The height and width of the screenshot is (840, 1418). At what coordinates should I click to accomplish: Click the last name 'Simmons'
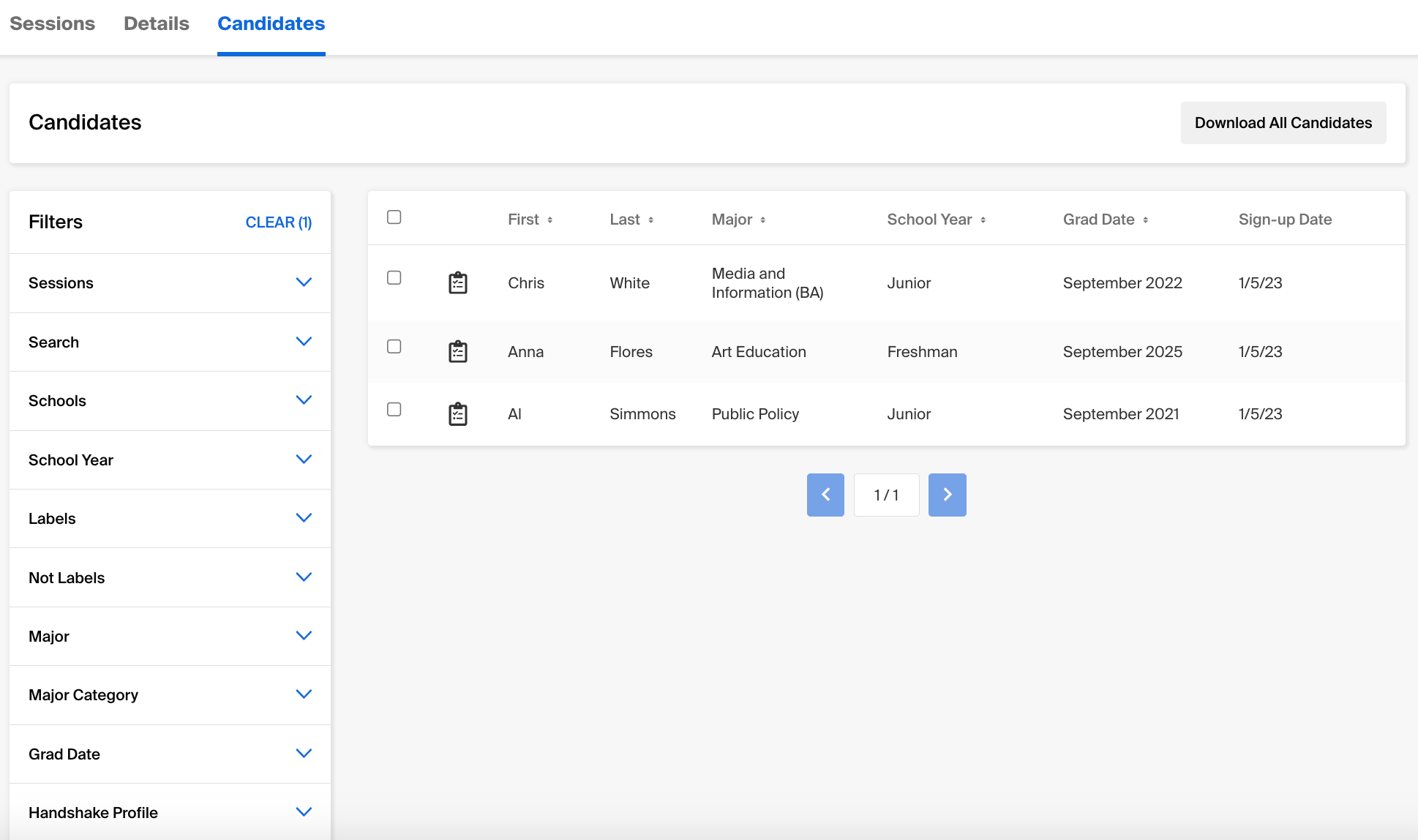(x=642, y=414)
